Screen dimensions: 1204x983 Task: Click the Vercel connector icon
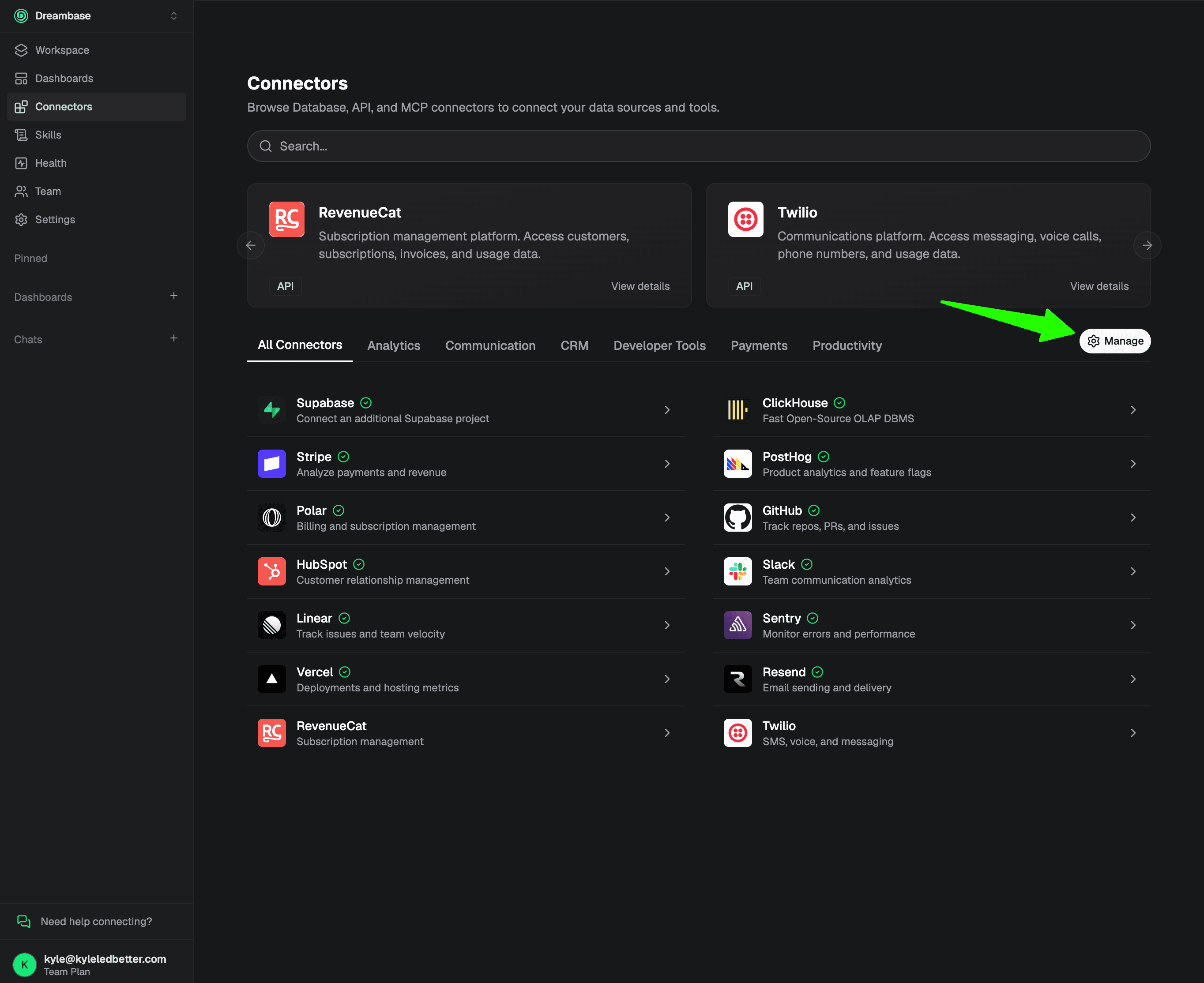[x=272, y=679]
